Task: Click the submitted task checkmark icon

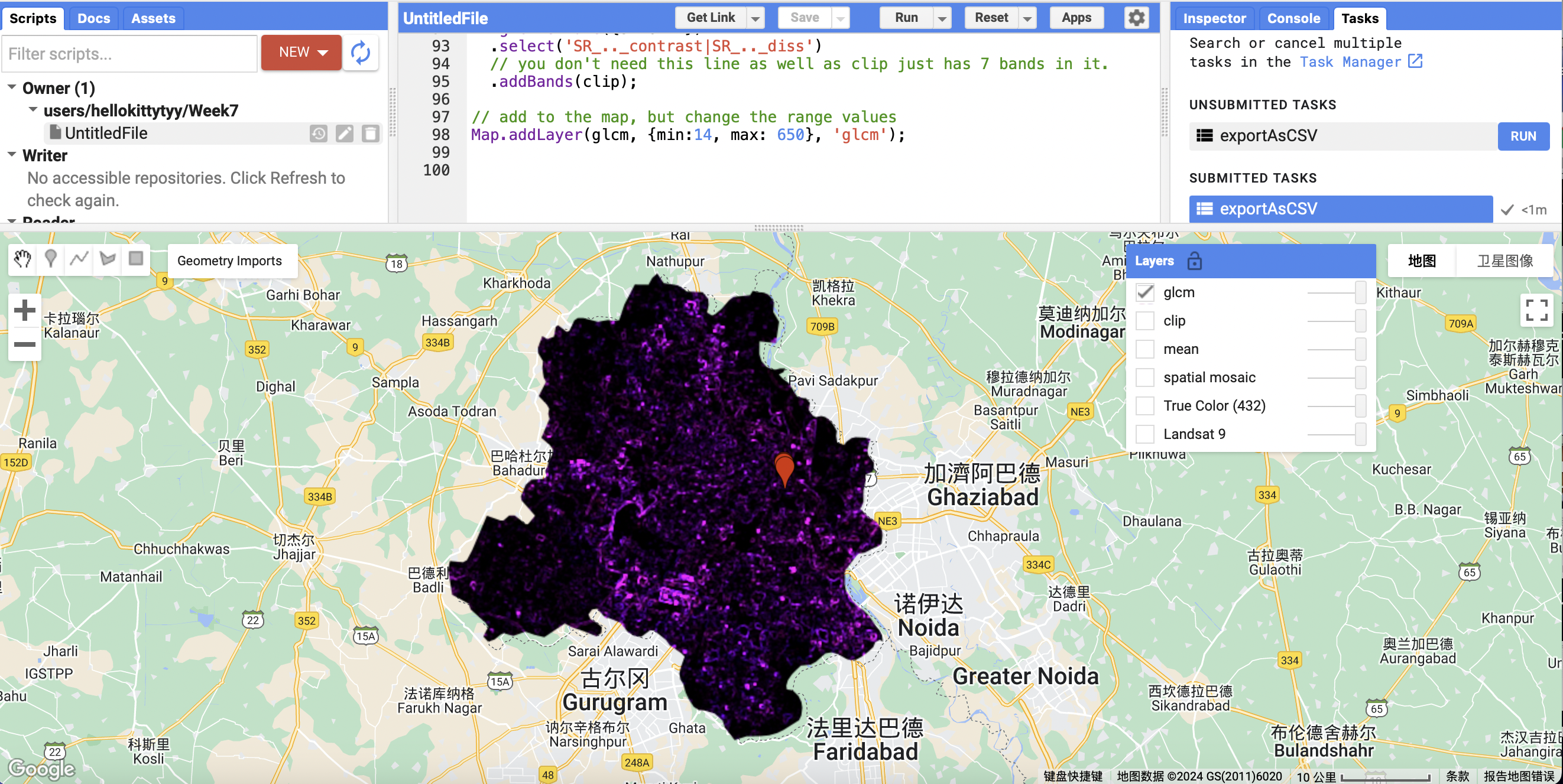Action: pyautogui.click(x=1507, y=209)
